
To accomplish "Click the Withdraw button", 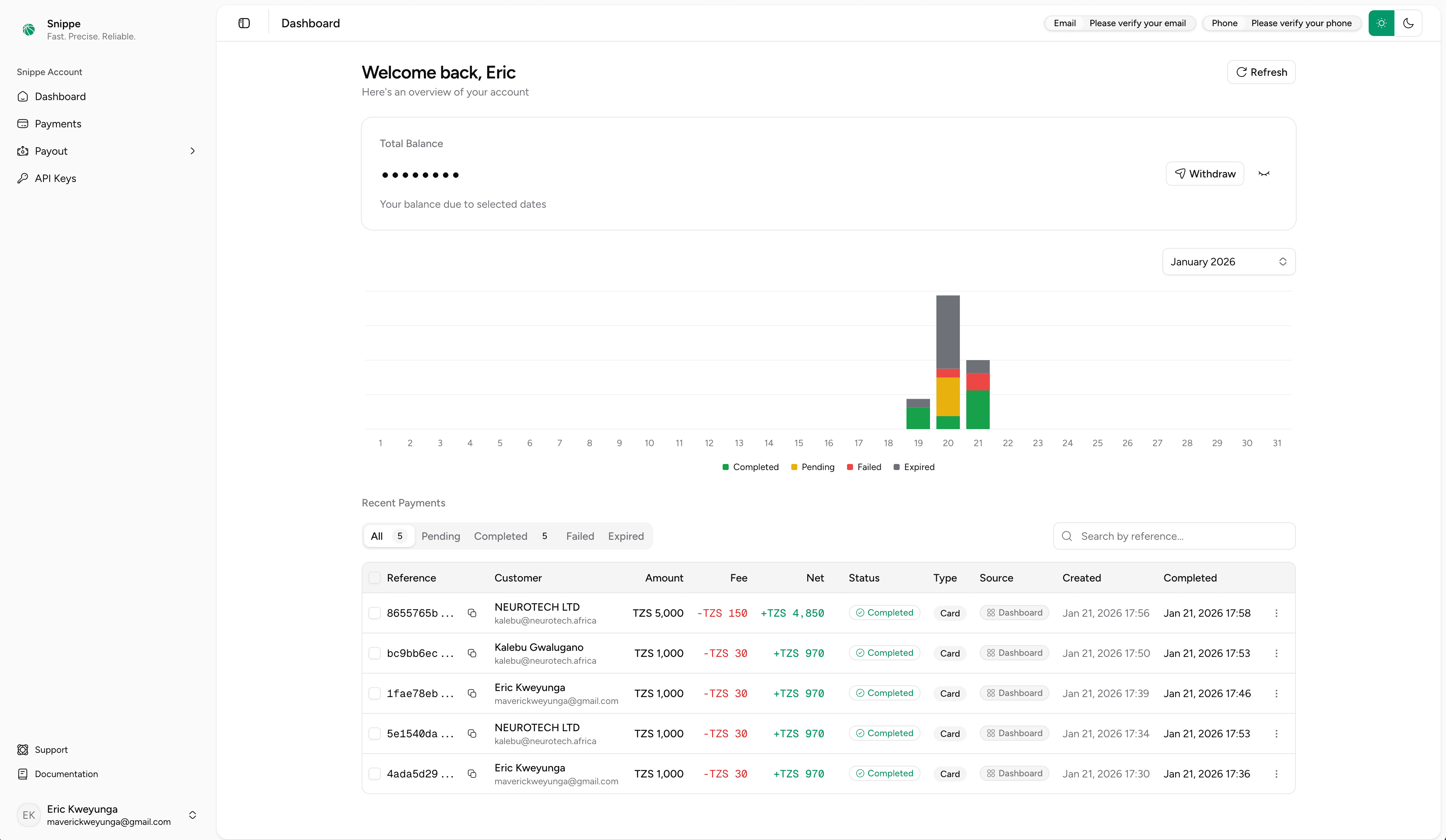I will [1205, 173].
